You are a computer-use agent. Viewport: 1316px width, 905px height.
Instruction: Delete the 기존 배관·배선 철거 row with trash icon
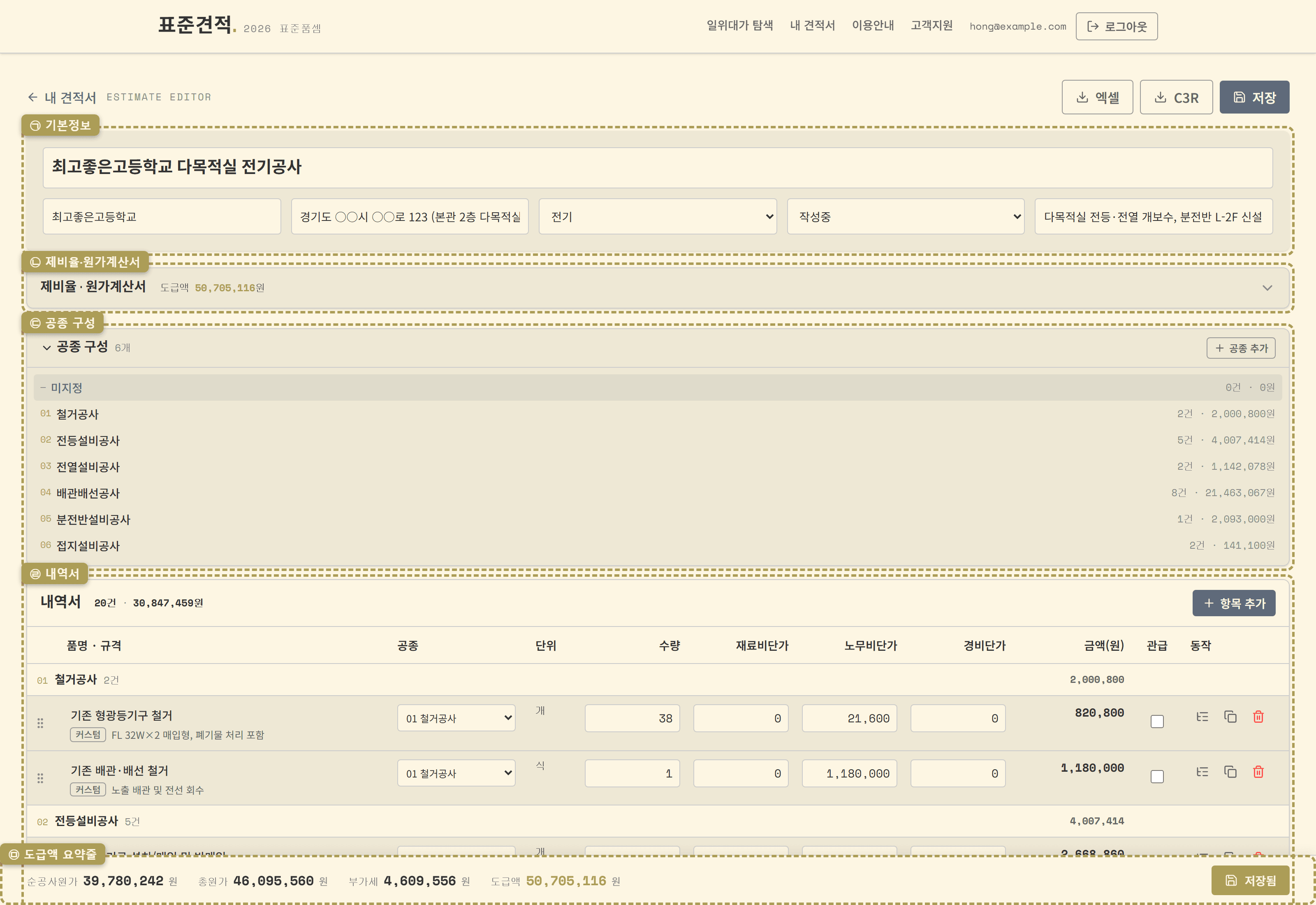(x=1258, y=772)
